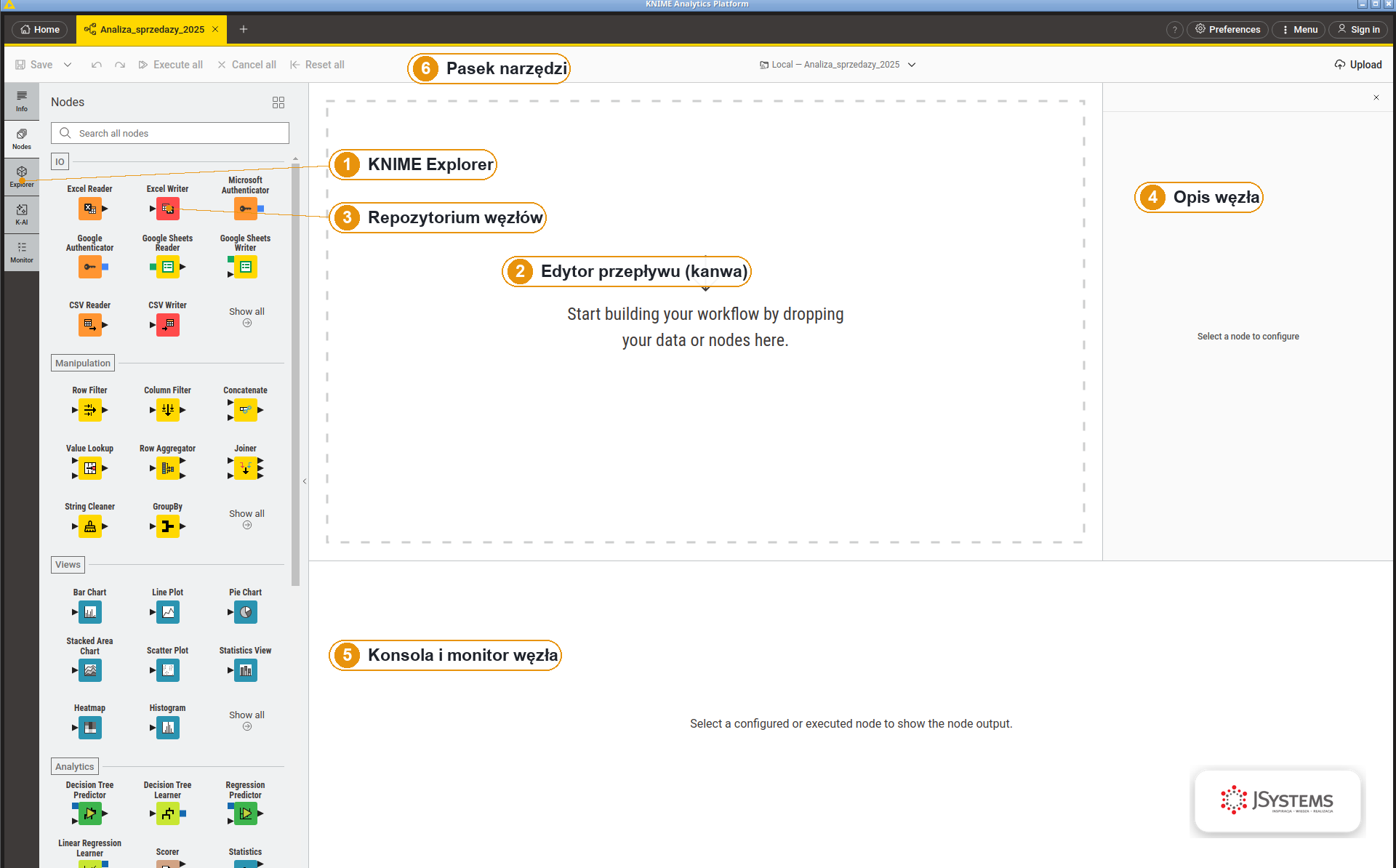Open a new tab with plus
This screenshot has width=1396, height=868.
(244, 30)
